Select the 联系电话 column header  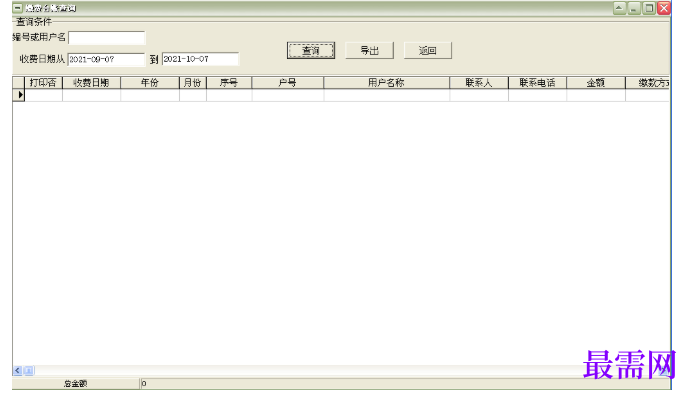537,83
